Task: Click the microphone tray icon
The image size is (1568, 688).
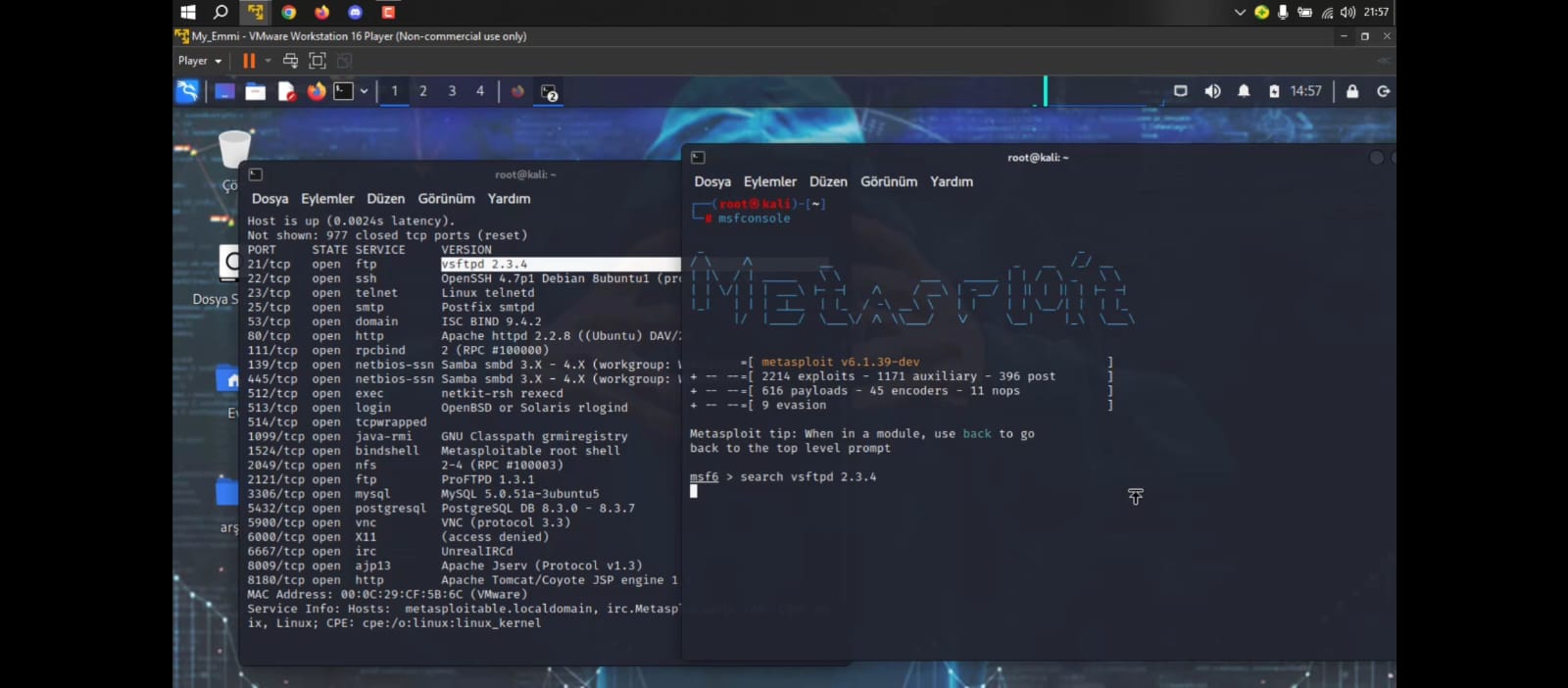Action: coord(1282,12)
